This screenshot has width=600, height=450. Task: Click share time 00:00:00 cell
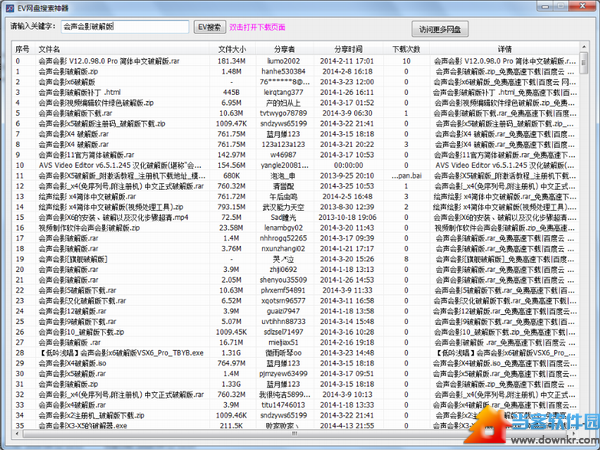tap(348, 165)
